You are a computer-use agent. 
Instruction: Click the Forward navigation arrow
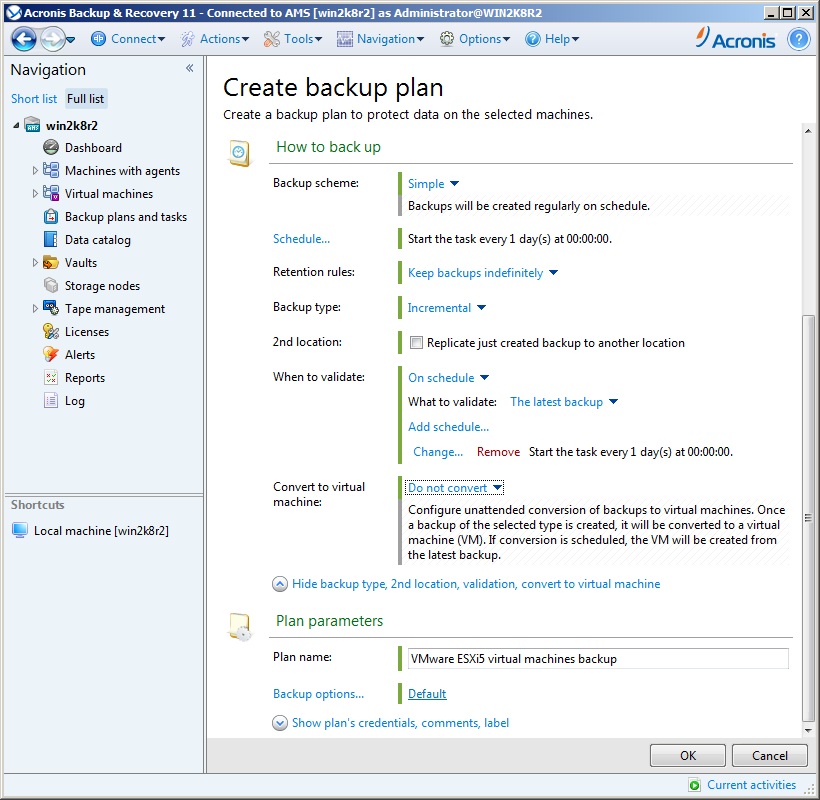52,39
